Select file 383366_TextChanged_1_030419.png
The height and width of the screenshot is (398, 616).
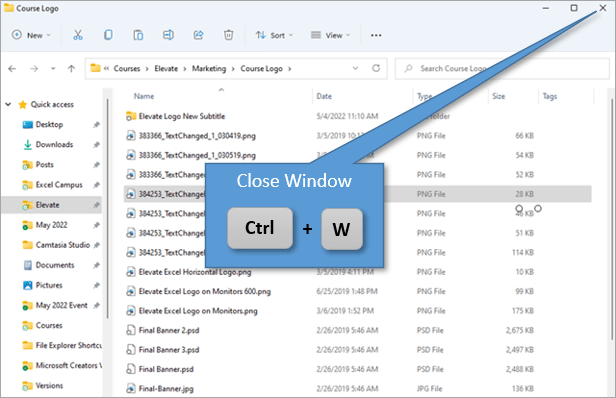coord(197,136)
